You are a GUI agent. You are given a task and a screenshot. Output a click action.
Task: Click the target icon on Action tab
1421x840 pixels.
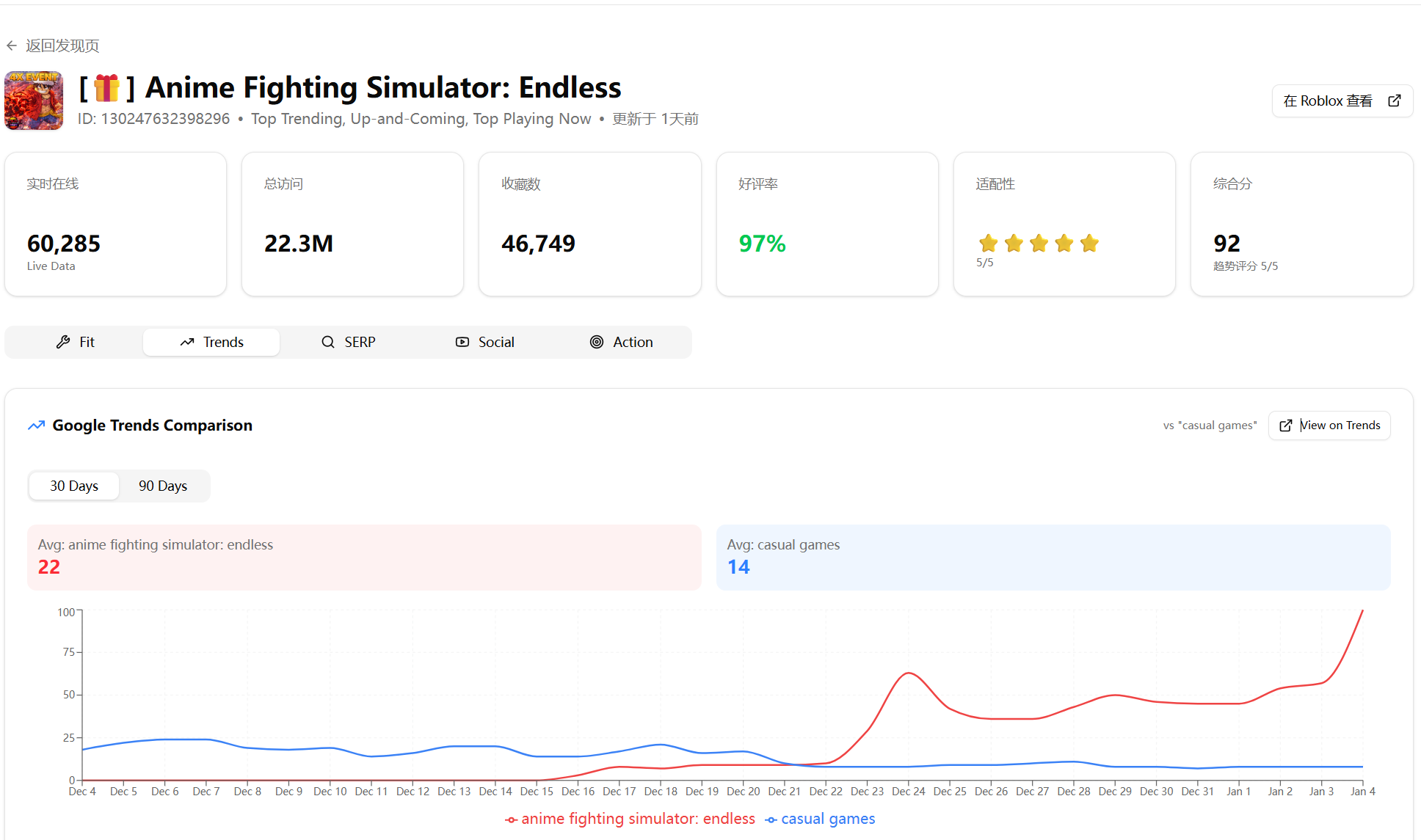[x=597, y=342]
